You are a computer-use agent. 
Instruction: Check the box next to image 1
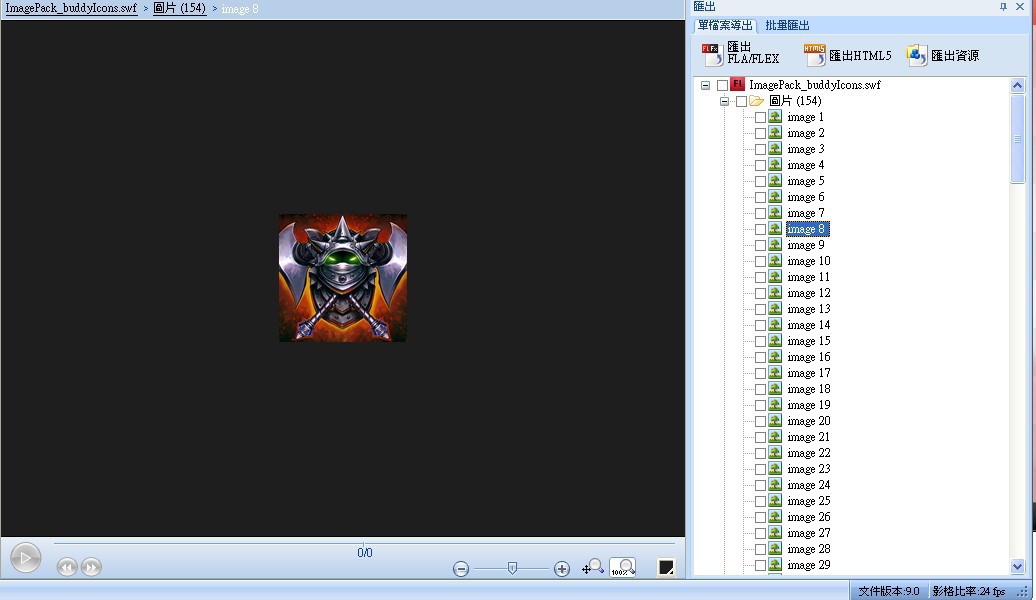(760, 117)
